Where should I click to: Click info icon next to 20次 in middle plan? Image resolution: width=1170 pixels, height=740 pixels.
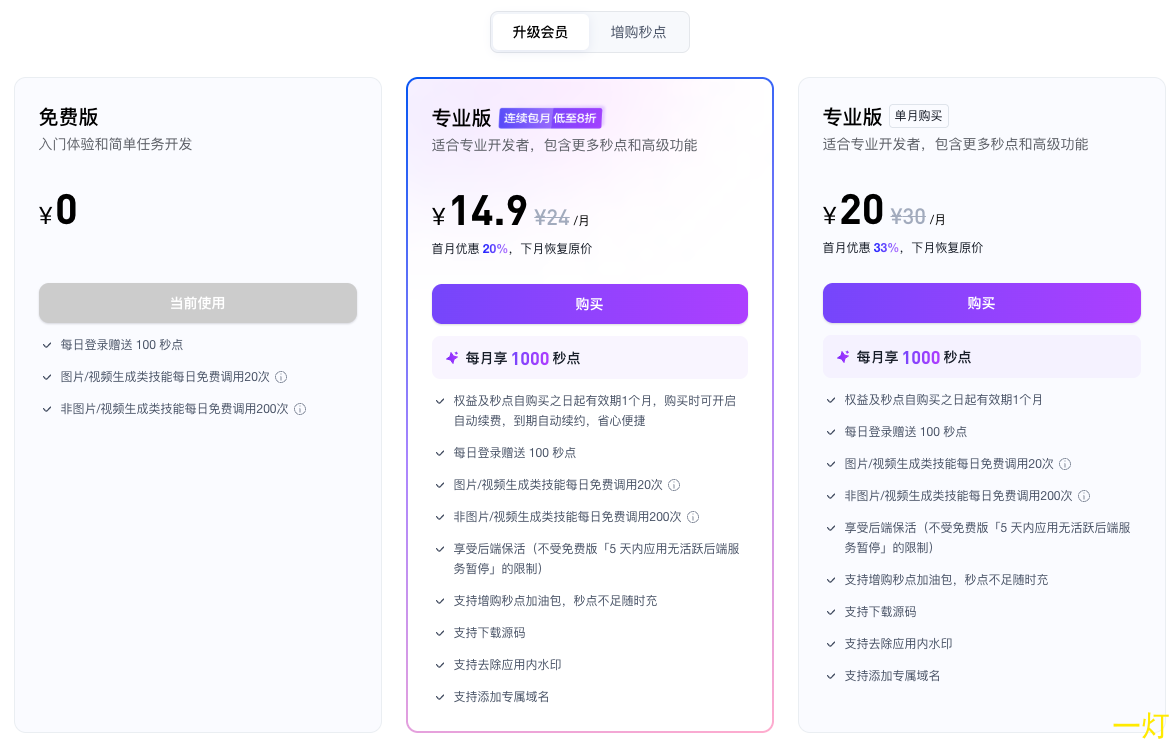click(x=674, y=485)
